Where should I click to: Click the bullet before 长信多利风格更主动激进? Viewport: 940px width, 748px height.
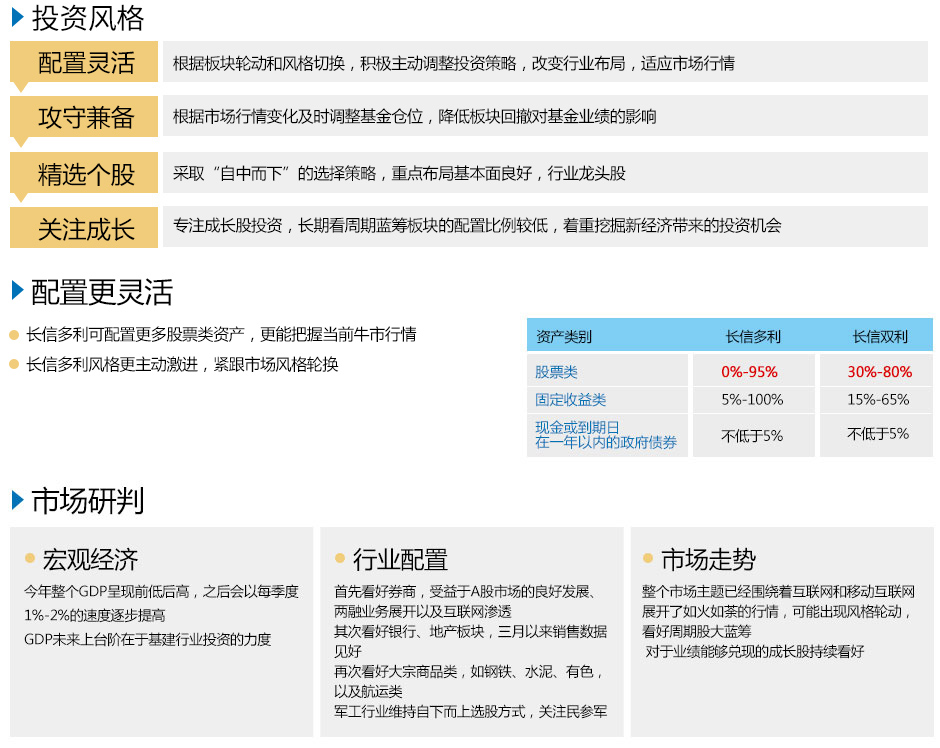click(14, 365)
